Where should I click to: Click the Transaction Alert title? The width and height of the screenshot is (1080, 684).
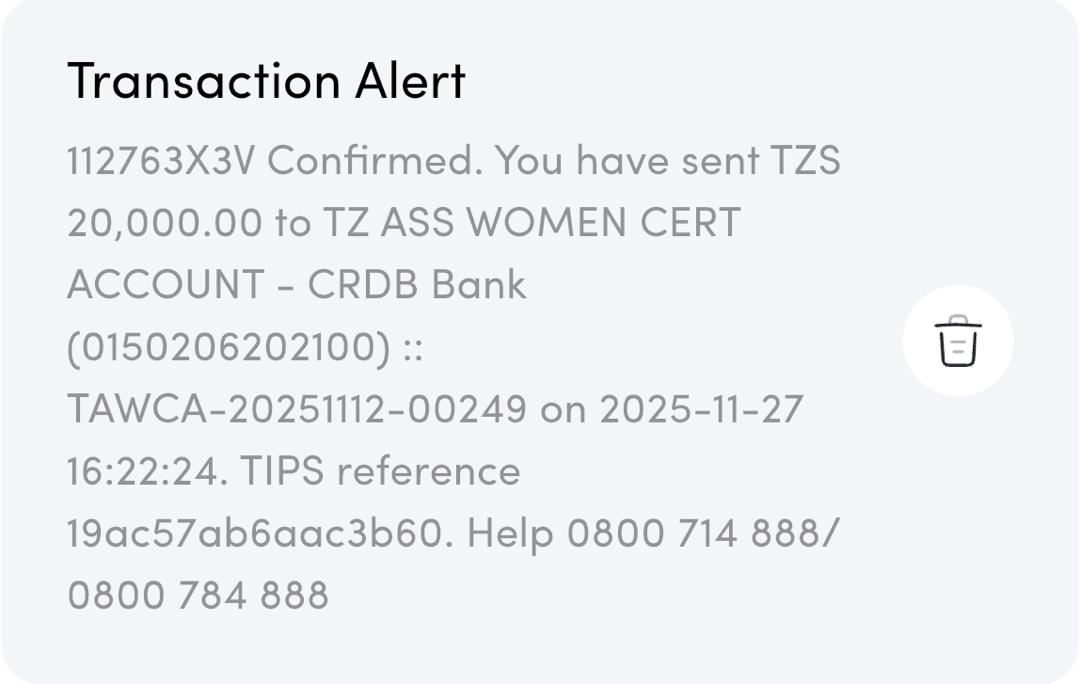tap(266, 81)
